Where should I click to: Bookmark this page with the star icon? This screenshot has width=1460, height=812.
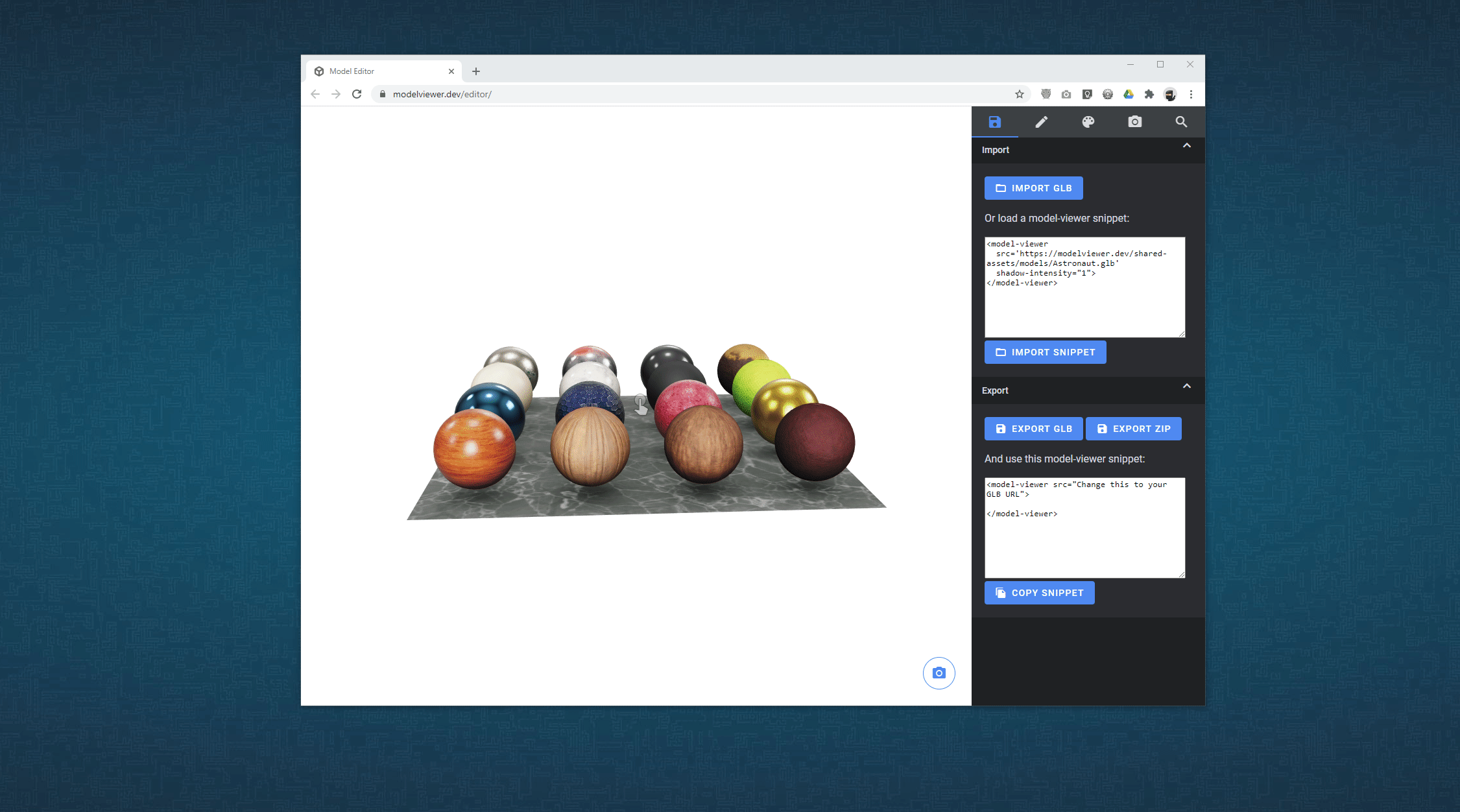(1020, 95)
